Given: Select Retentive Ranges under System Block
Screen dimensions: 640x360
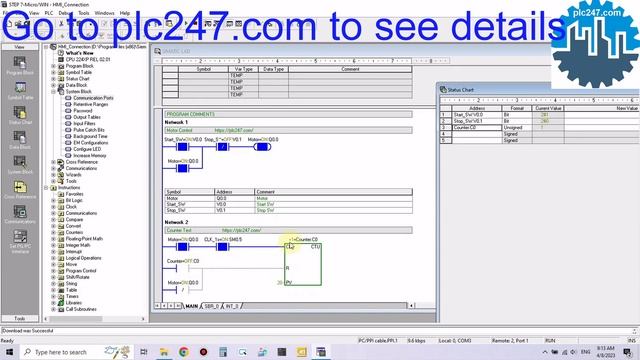Looking at the screenshot, I should click(x=91, y=104).
